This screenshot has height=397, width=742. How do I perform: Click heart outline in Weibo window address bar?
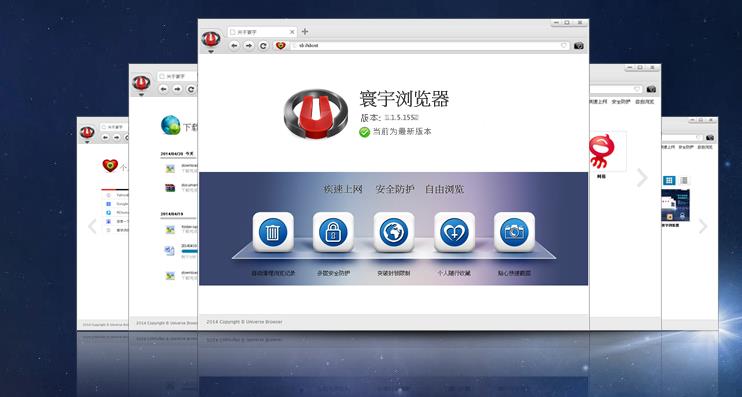click(637, 89)
